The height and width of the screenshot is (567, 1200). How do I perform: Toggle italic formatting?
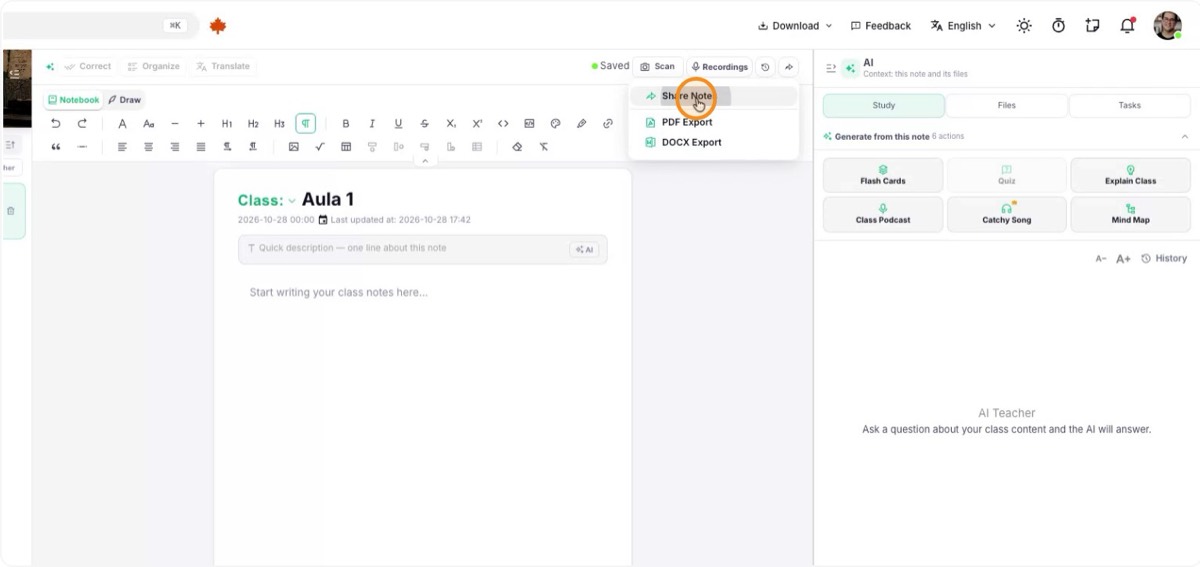coord(372,124)
